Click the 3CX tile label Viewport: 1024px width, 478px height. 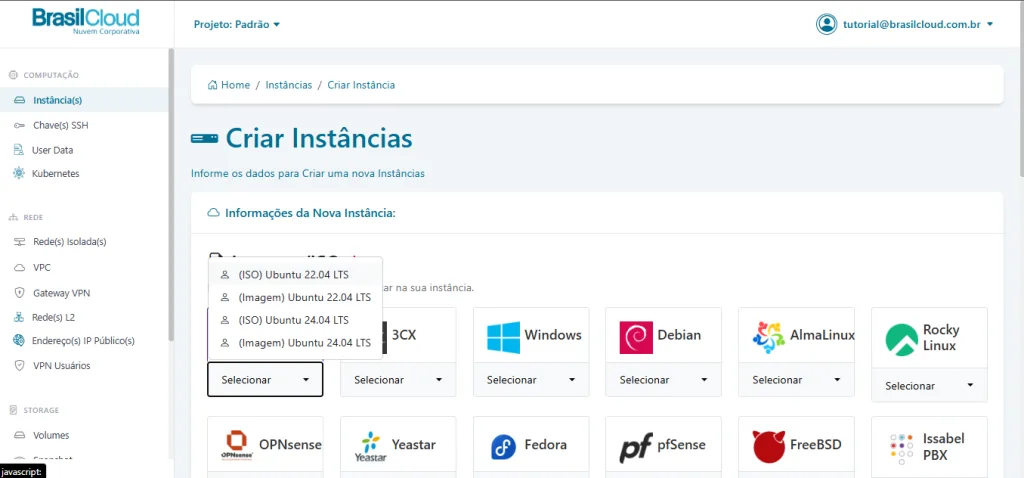tap(404, 335)
